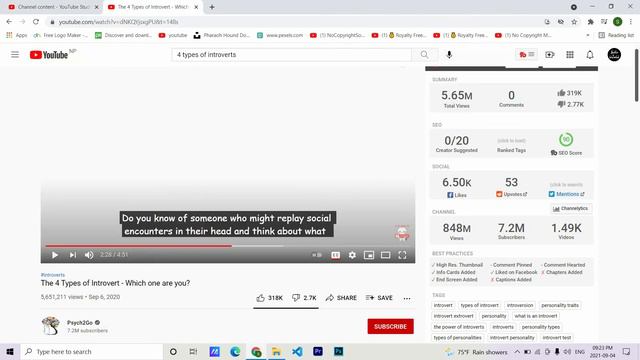Open the Chrome three-dot menu
Image resolution: width=640 pixels, height=360 pixels.
631,22
